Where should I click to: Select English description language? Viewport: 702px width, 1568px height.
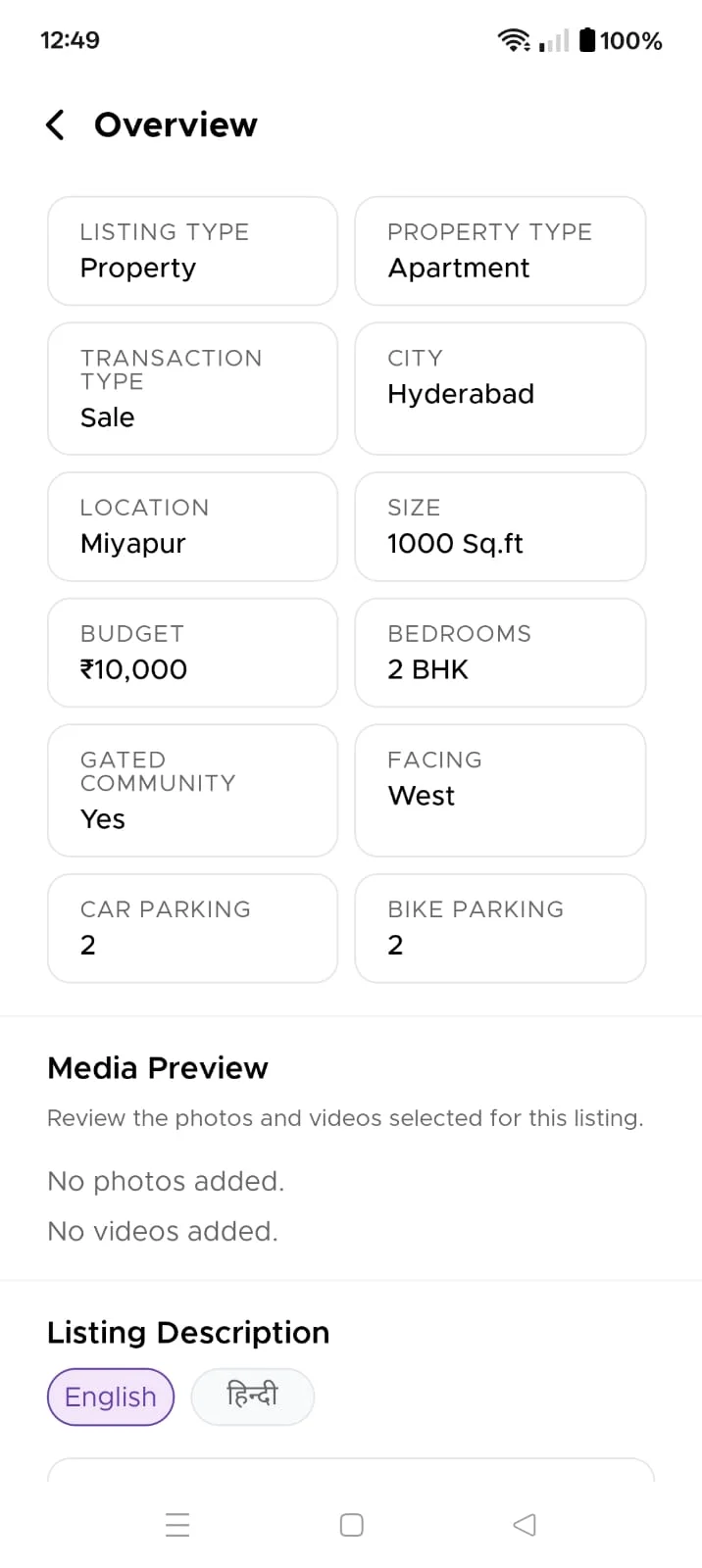111,1396
